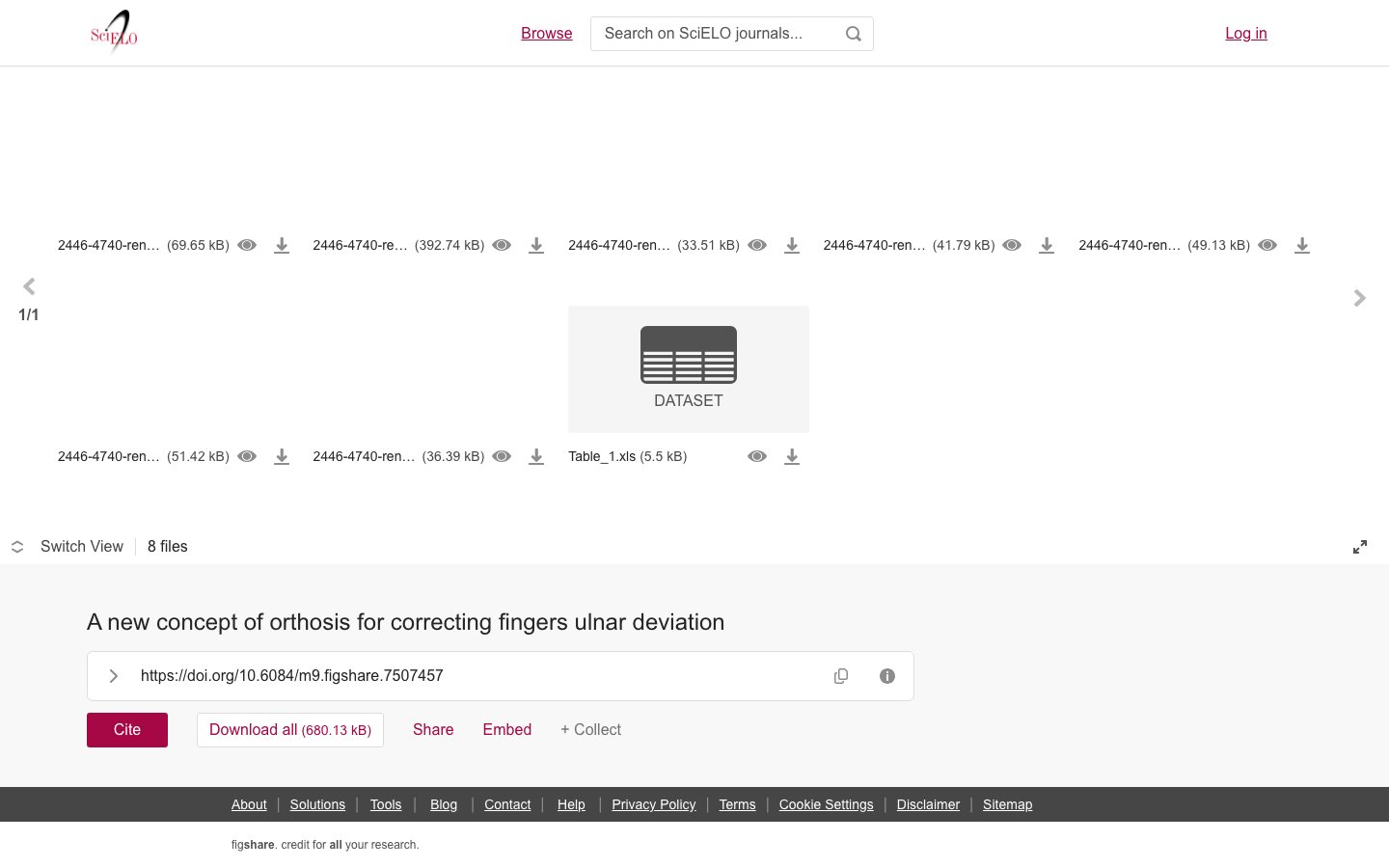Image resolution: width=1389 pixels, height=868 pixels.
Task: Go to the SciELO homepage via logo
Action: click(114, 33)
